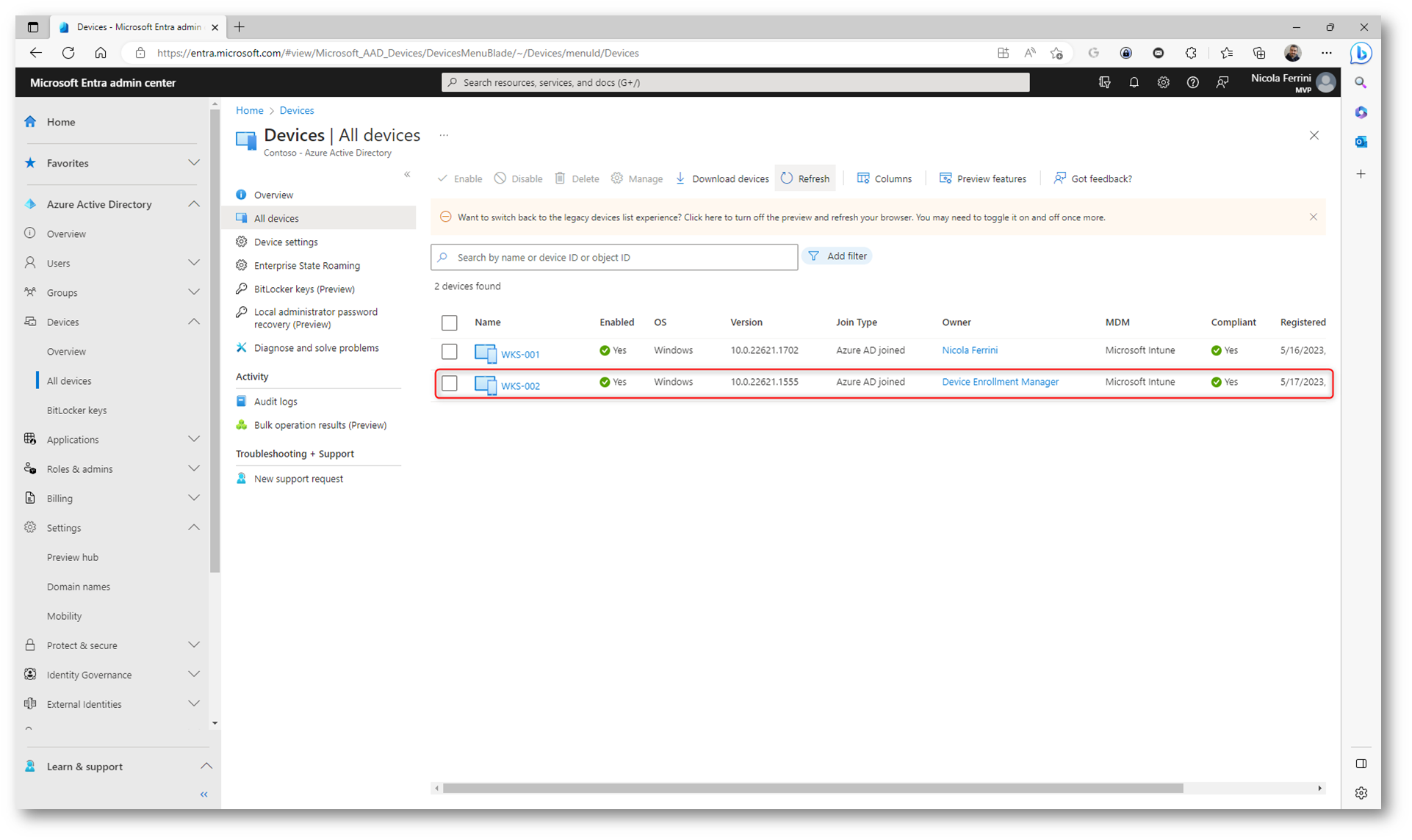Open notifications bell in top bar
The height and width of the screenshot is (840, 1412).
pos(1134,83)
